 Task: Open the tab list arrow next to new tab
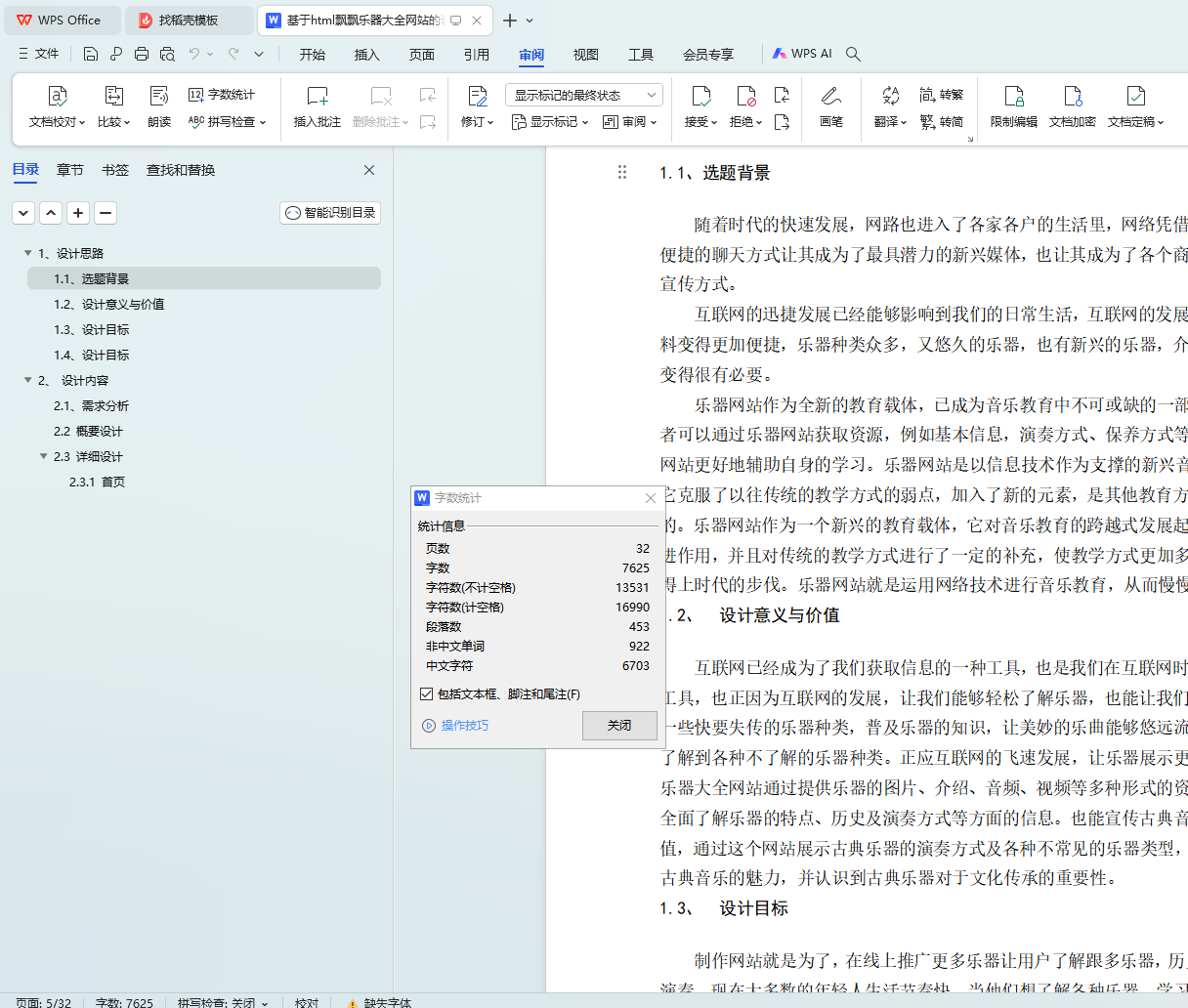click(530, 21)
